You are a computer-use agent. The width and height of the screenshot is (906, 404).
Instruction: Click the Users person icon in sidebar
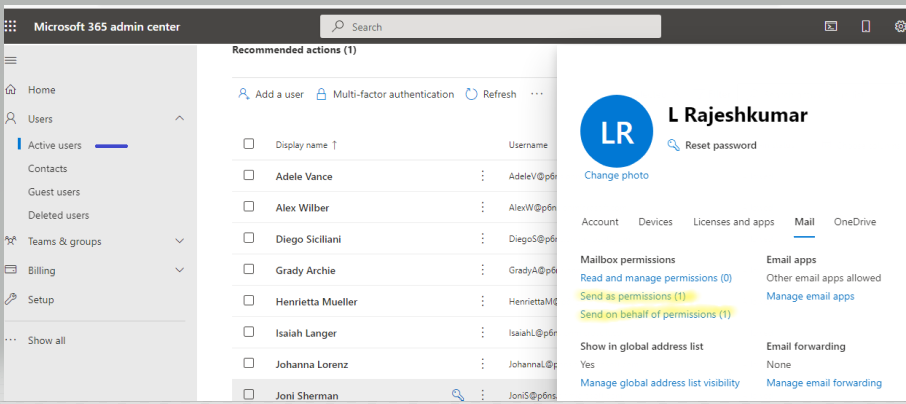[x=10, y=118]
